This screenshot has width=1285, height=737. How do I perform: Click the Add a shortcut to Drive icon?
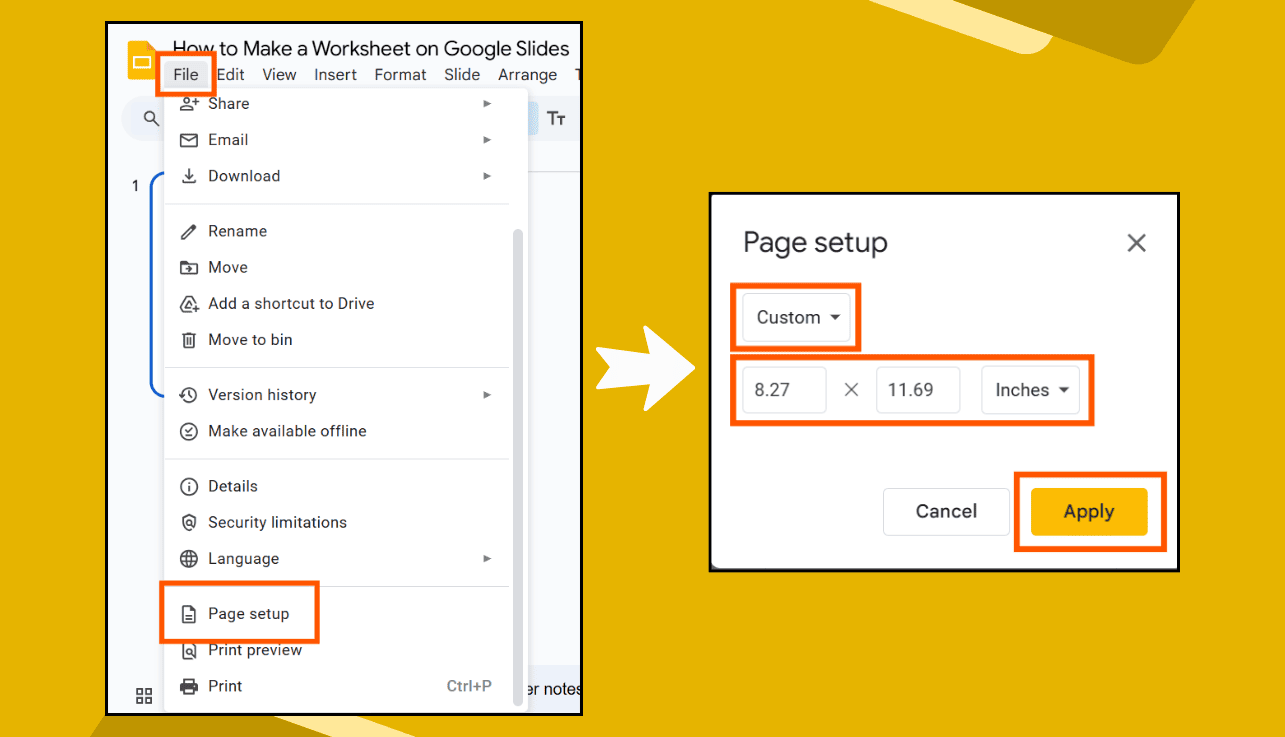click(190, 303)
